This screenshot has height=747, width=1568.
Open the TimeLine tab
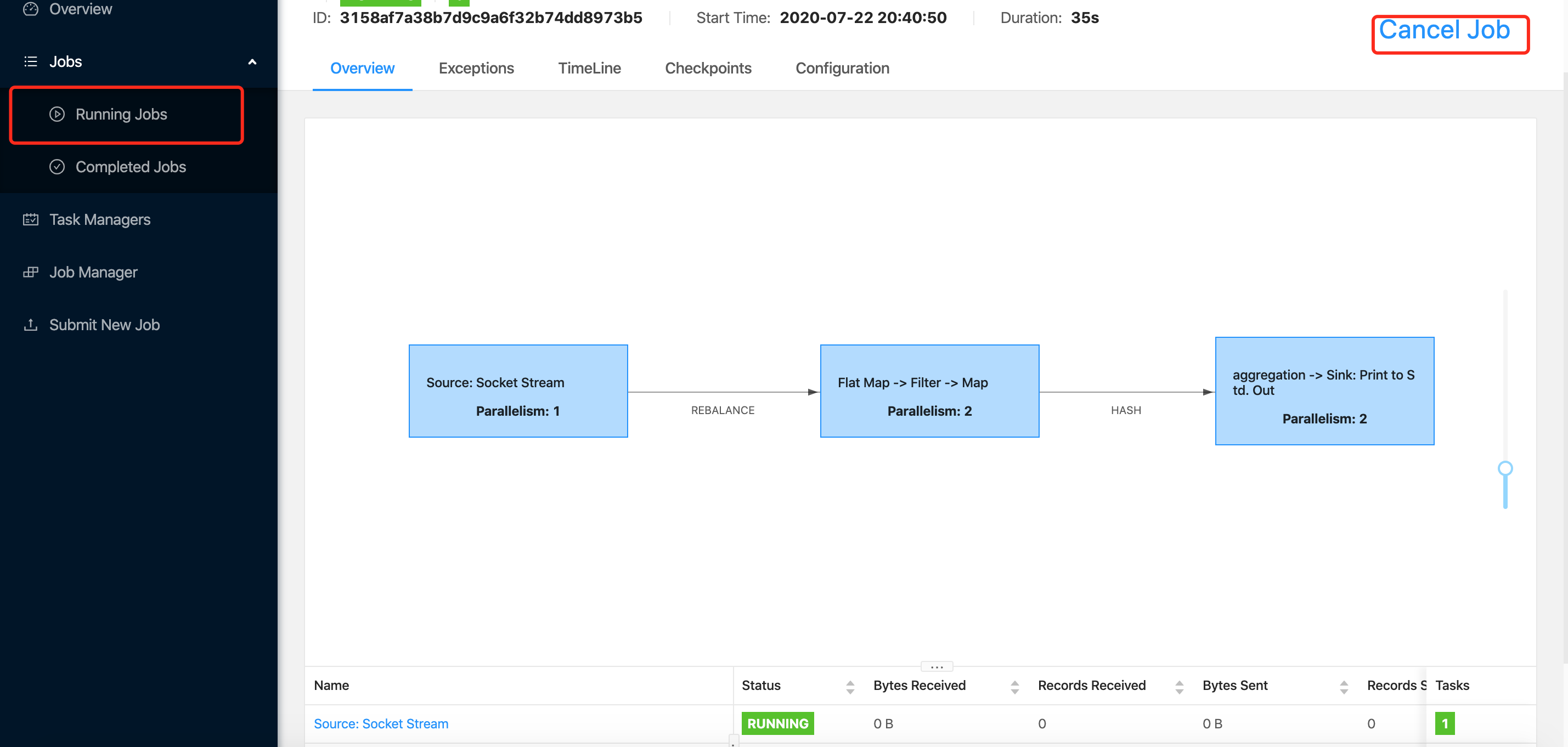tap(589, 68)
